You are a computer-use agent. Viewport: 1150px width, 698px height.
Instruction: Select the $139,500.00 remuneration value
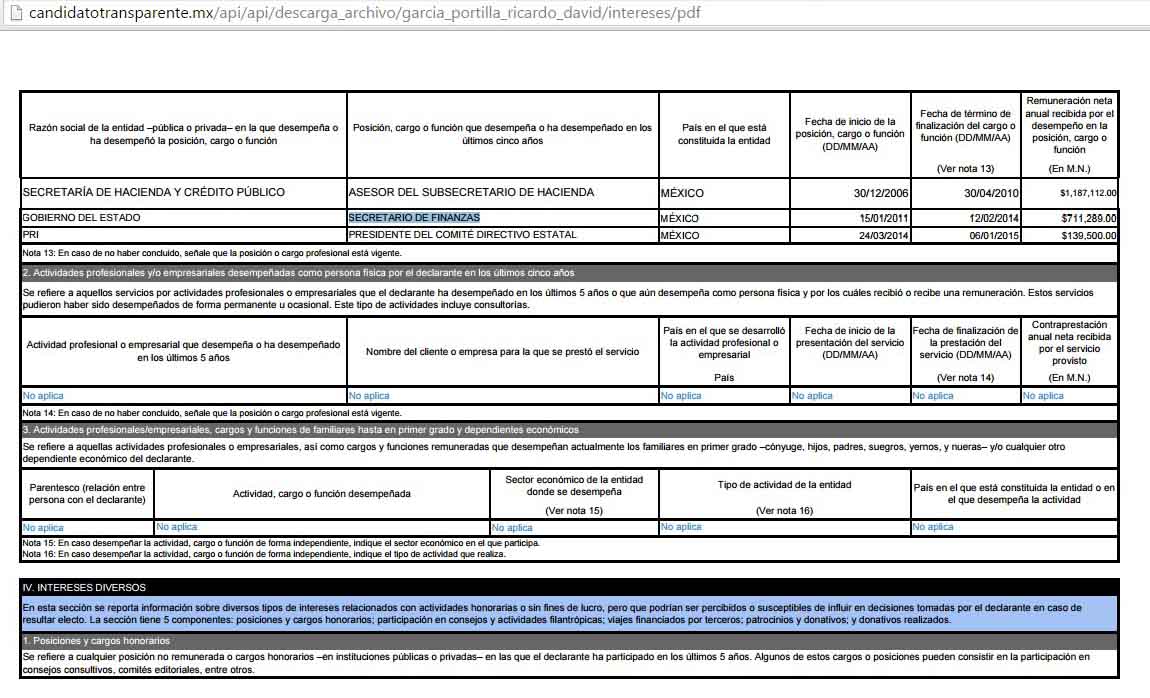pyautogui.click(x=1090, y=235)
